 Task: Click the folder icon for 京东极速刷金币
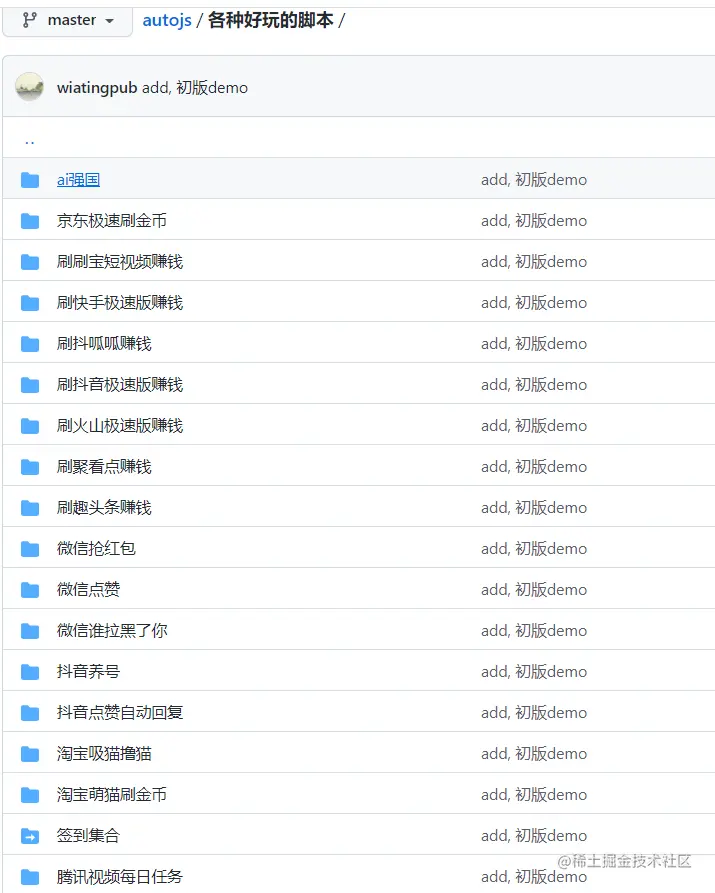30,221
